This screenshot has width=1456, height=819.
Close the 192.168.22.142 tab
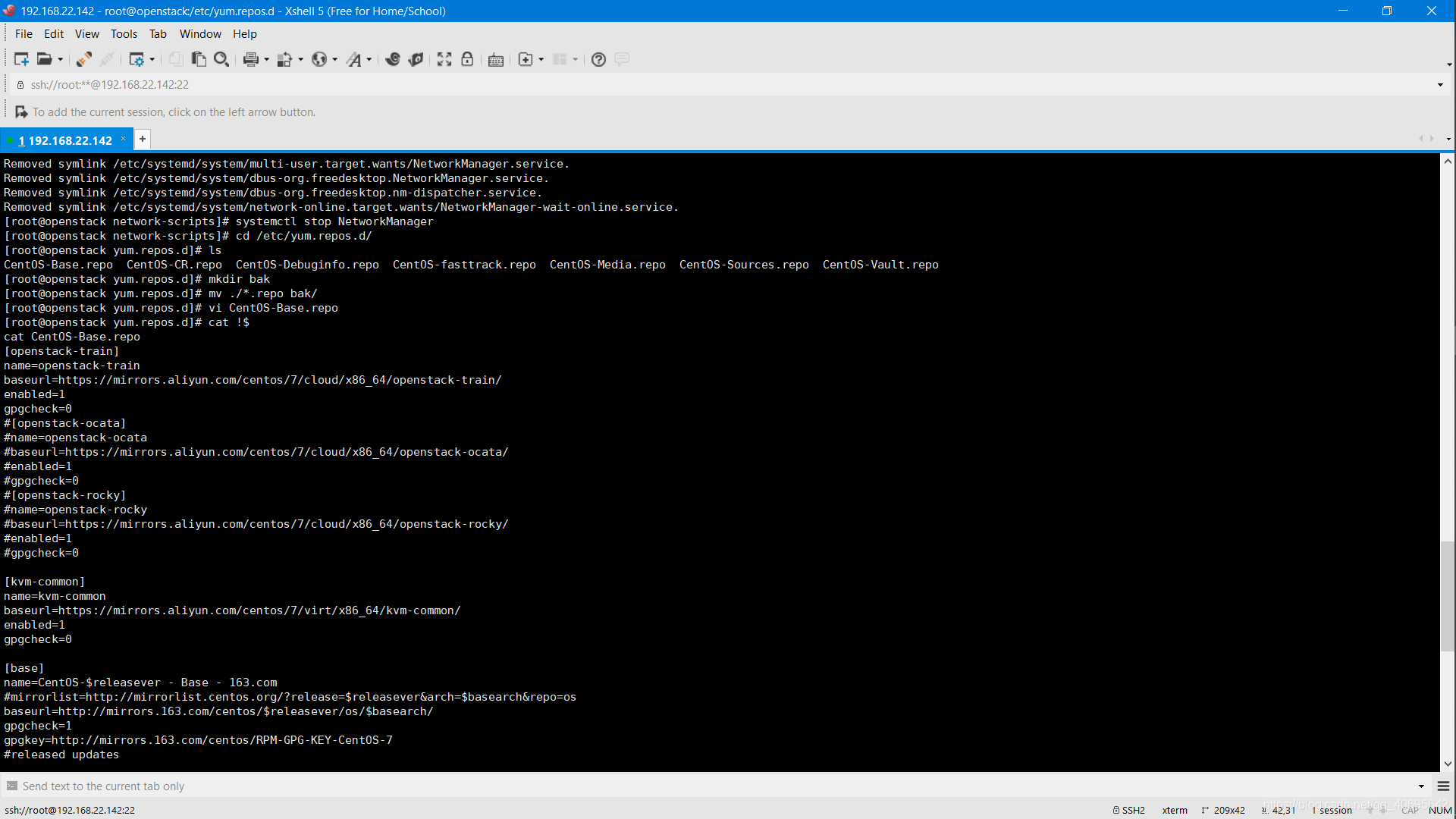[x=123, y=139]
